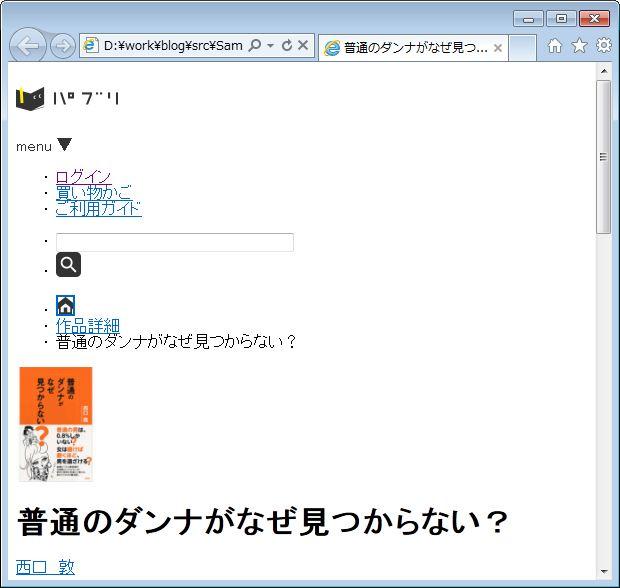
Task: Open the browser Home page icon
Action: [554, 46]
